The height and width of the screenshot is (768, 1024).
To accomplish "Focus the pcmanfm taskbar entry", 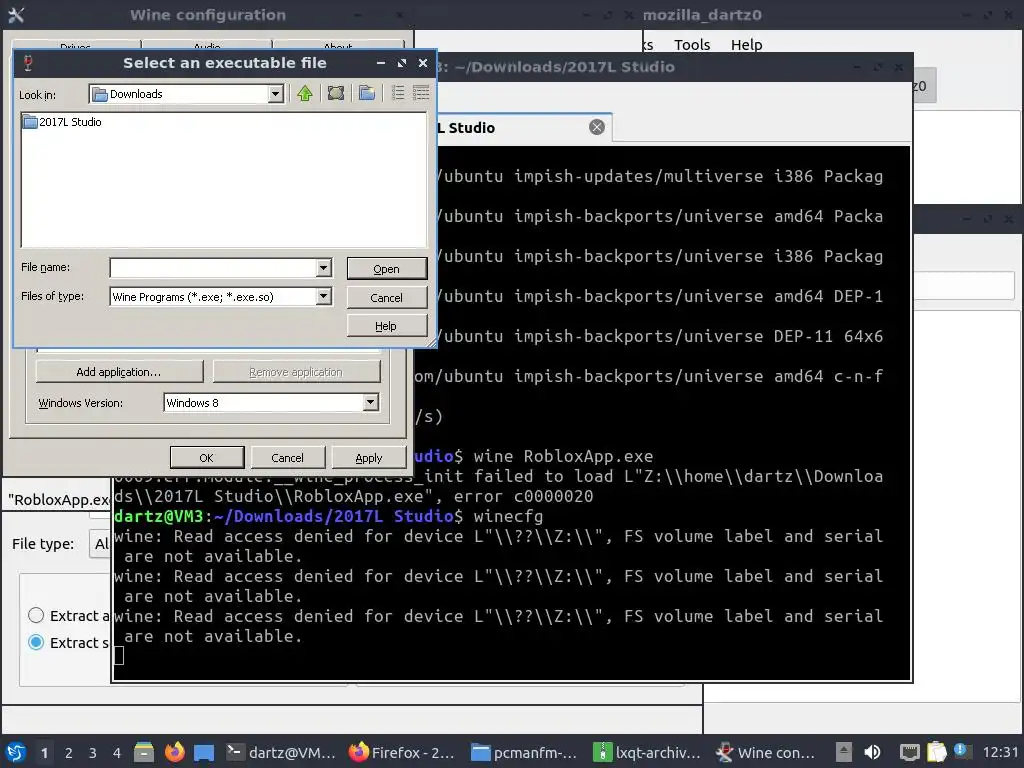I will pos(524,752).
